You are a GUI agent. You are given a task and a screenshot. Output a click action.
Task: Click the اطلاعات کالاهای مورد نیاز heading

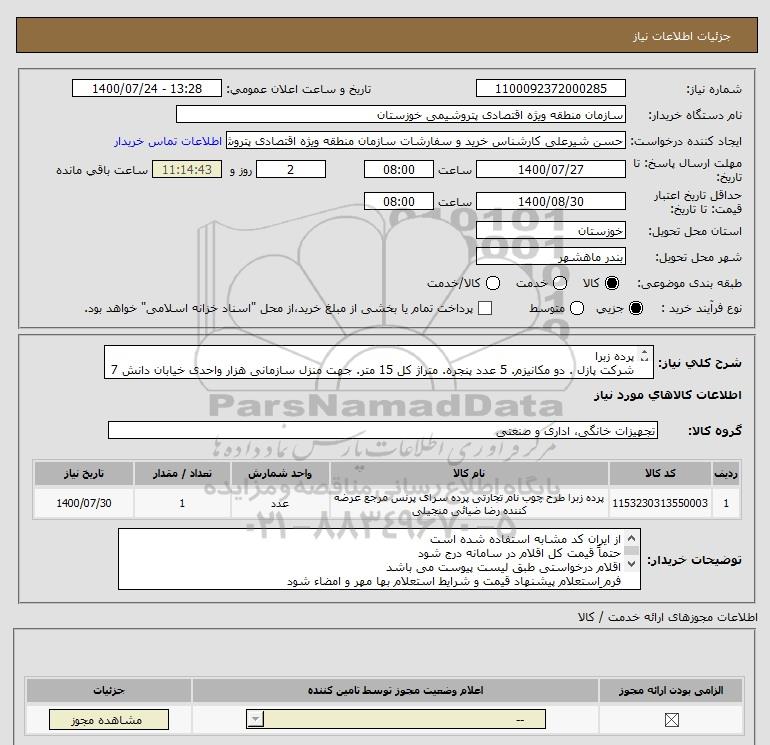click(668, 395)
